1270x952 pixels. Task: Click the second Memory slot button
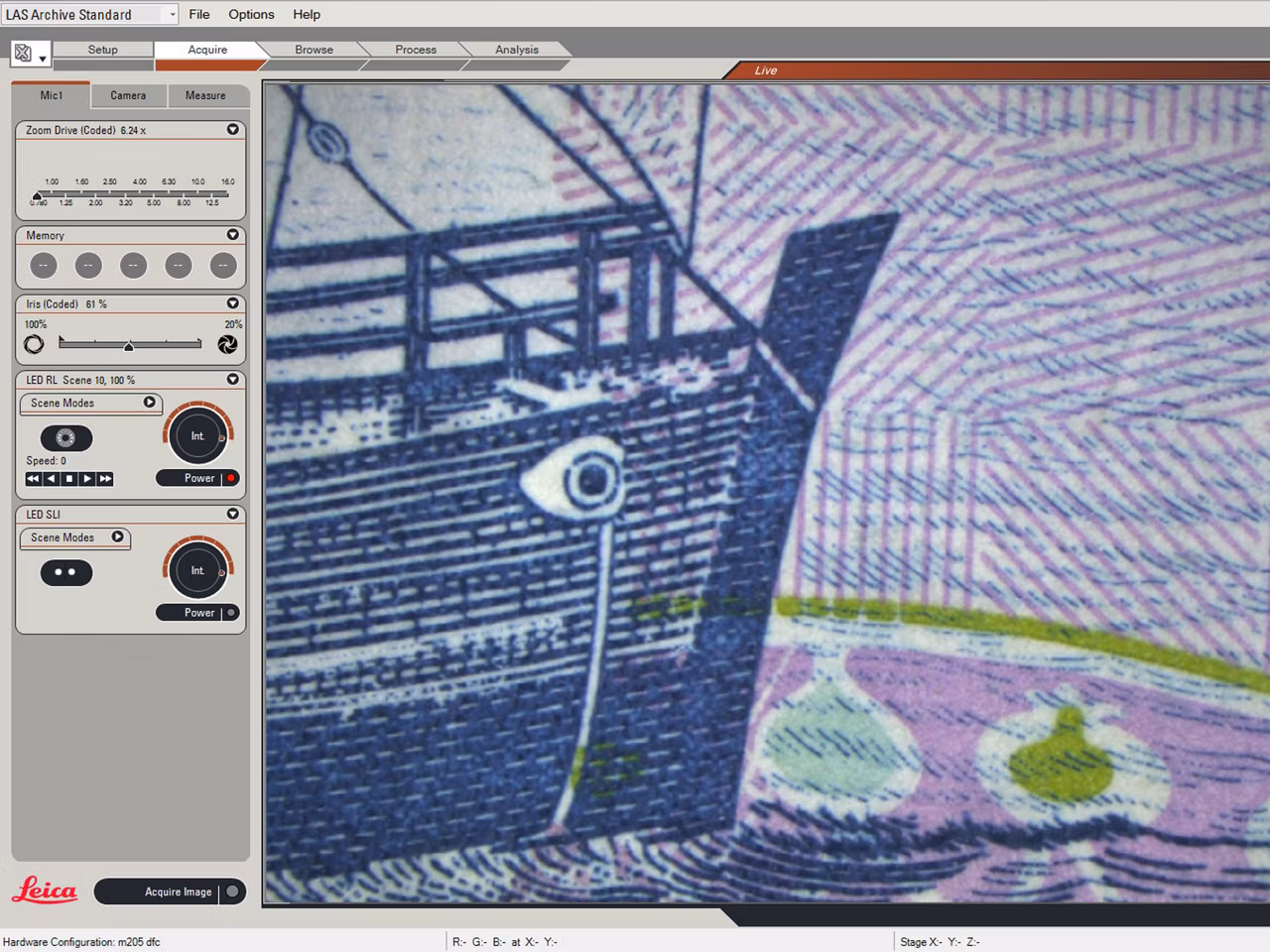pyautogui.click(x=88, y=266)
